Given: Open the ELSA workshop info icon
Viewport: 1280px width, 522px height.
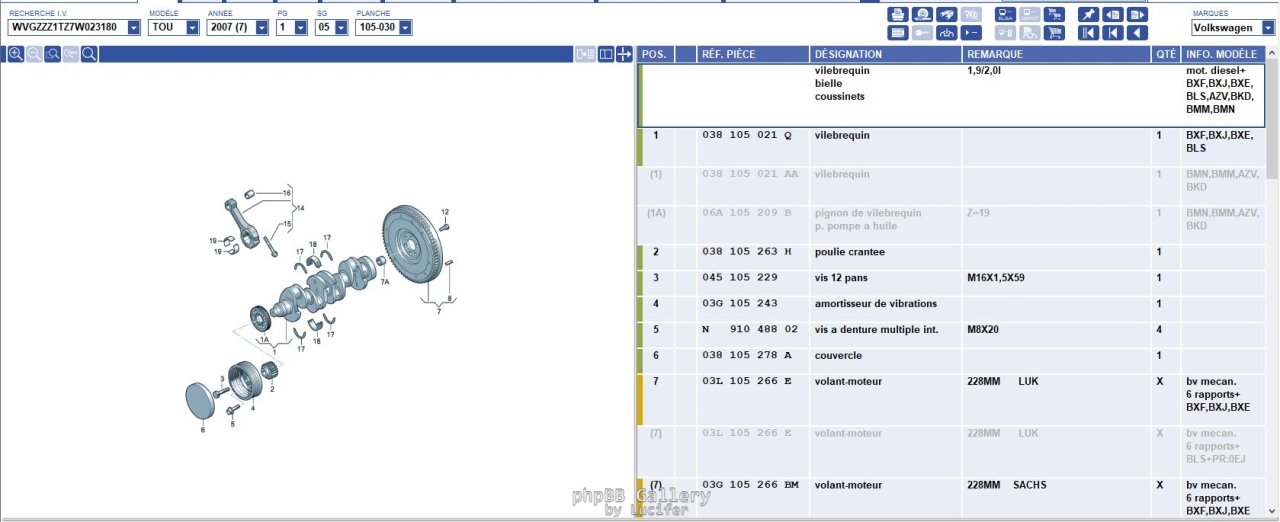Looking at the screenshot, I should point(1004,15).
